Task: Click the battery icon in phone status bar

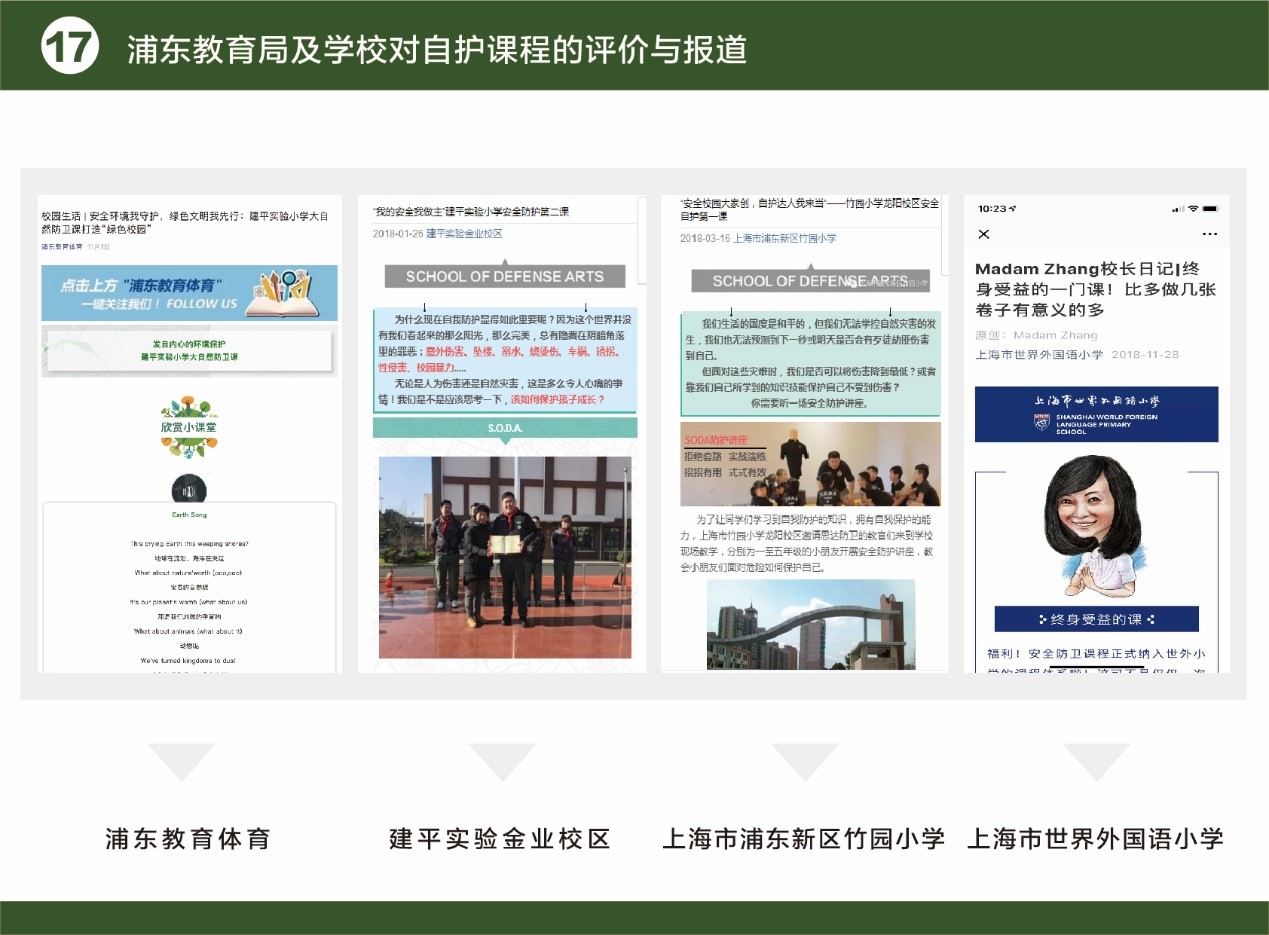Action: click(x=1211, y=208)
